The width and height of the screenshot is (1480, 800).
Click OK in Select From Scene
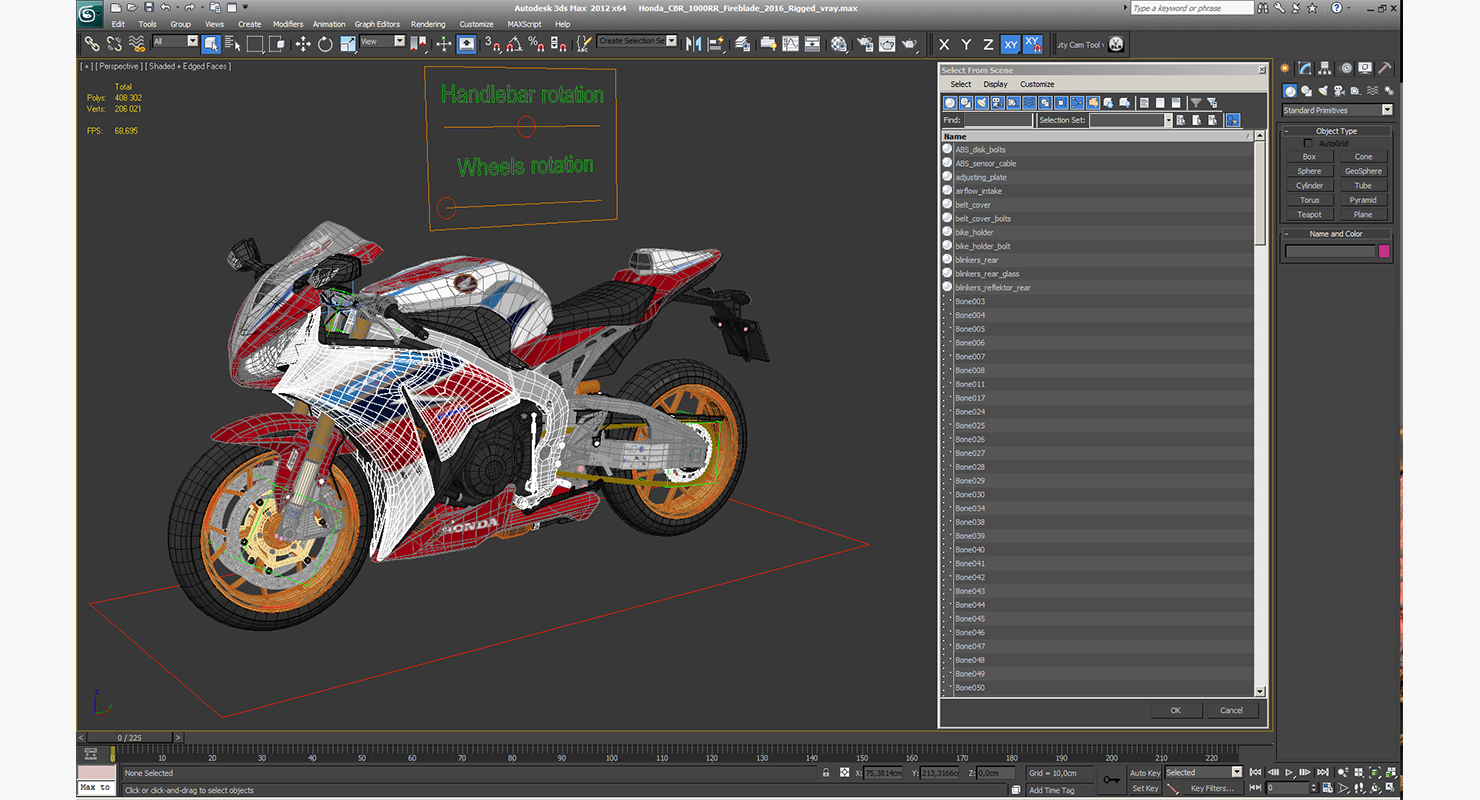[x=1175, y=710]
